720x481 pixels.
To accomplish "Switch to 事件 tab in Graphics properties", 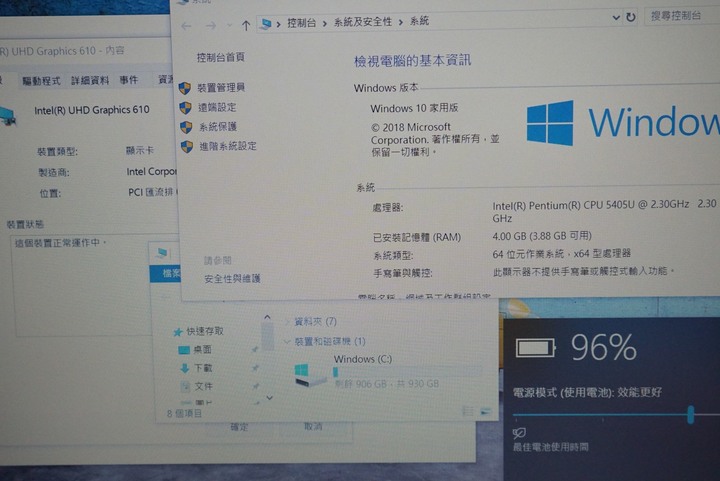I will pos(129,80).
